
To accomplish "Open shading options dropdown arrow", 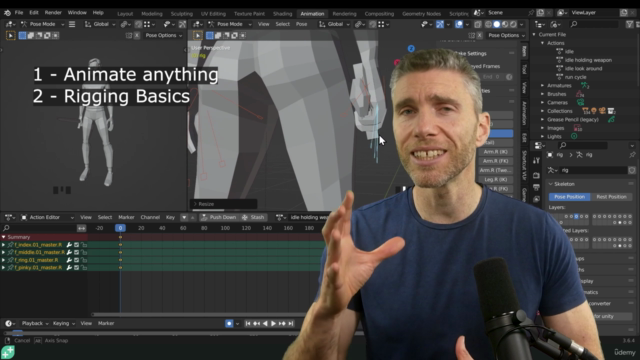I will click(521, 24).
